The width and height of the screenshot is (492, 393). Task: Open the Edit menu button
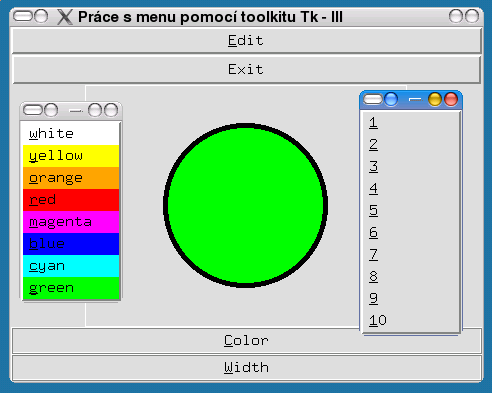247,41
